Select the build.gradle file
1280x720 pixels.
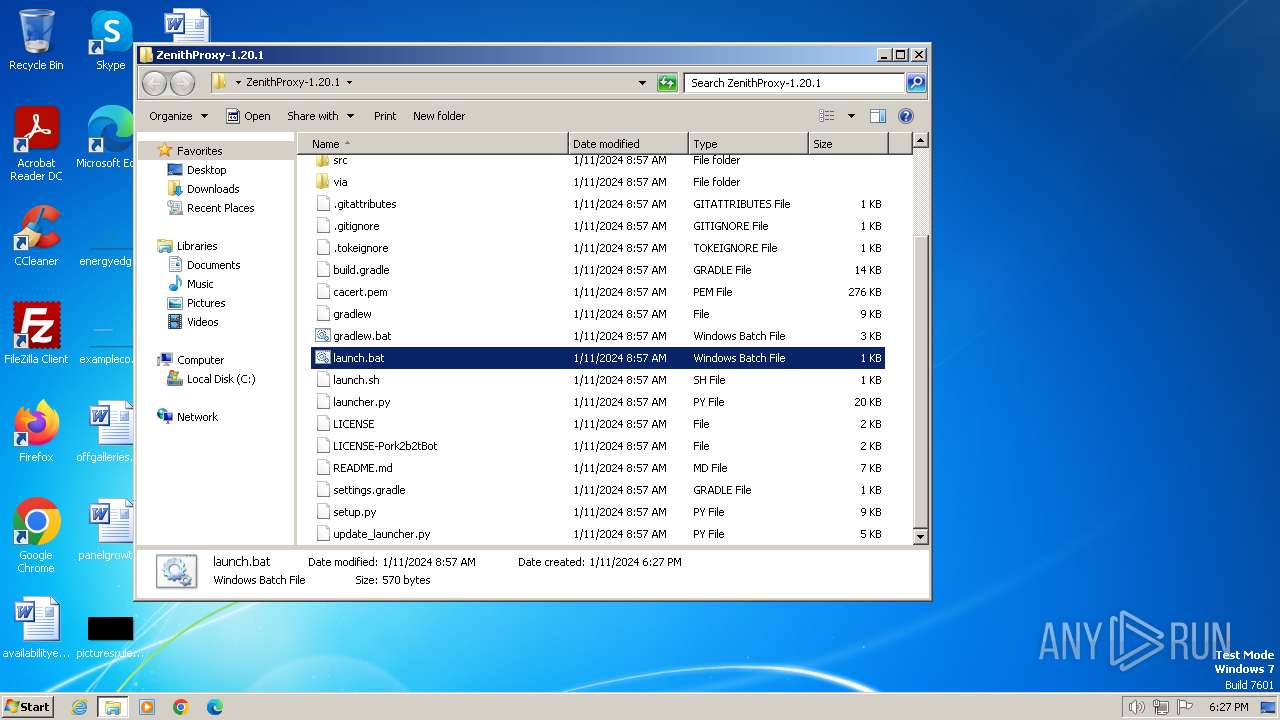tap(597, 270)
